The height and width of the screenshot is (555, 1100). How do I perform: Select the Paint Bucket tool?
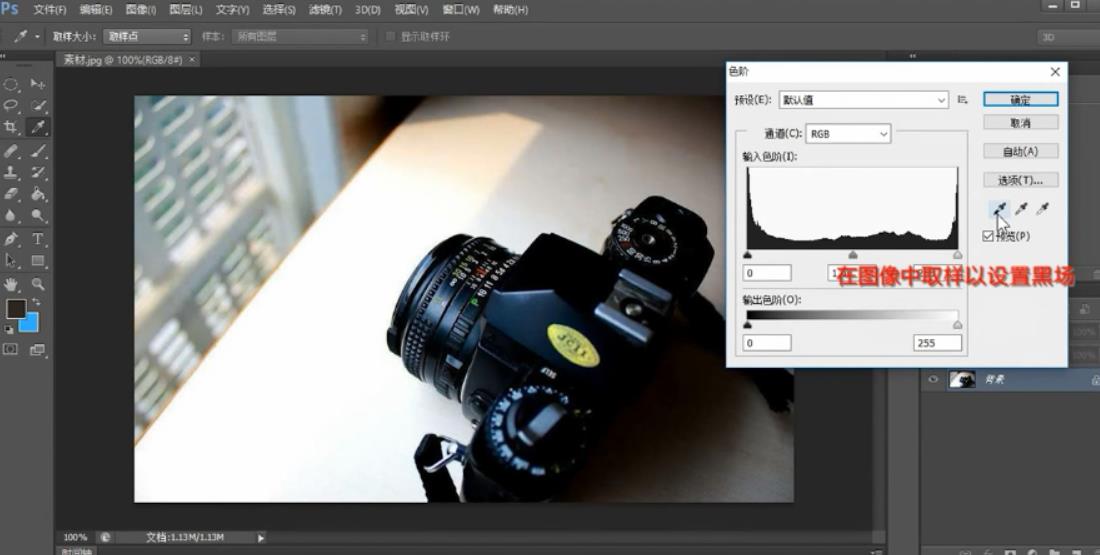[38, 194]
